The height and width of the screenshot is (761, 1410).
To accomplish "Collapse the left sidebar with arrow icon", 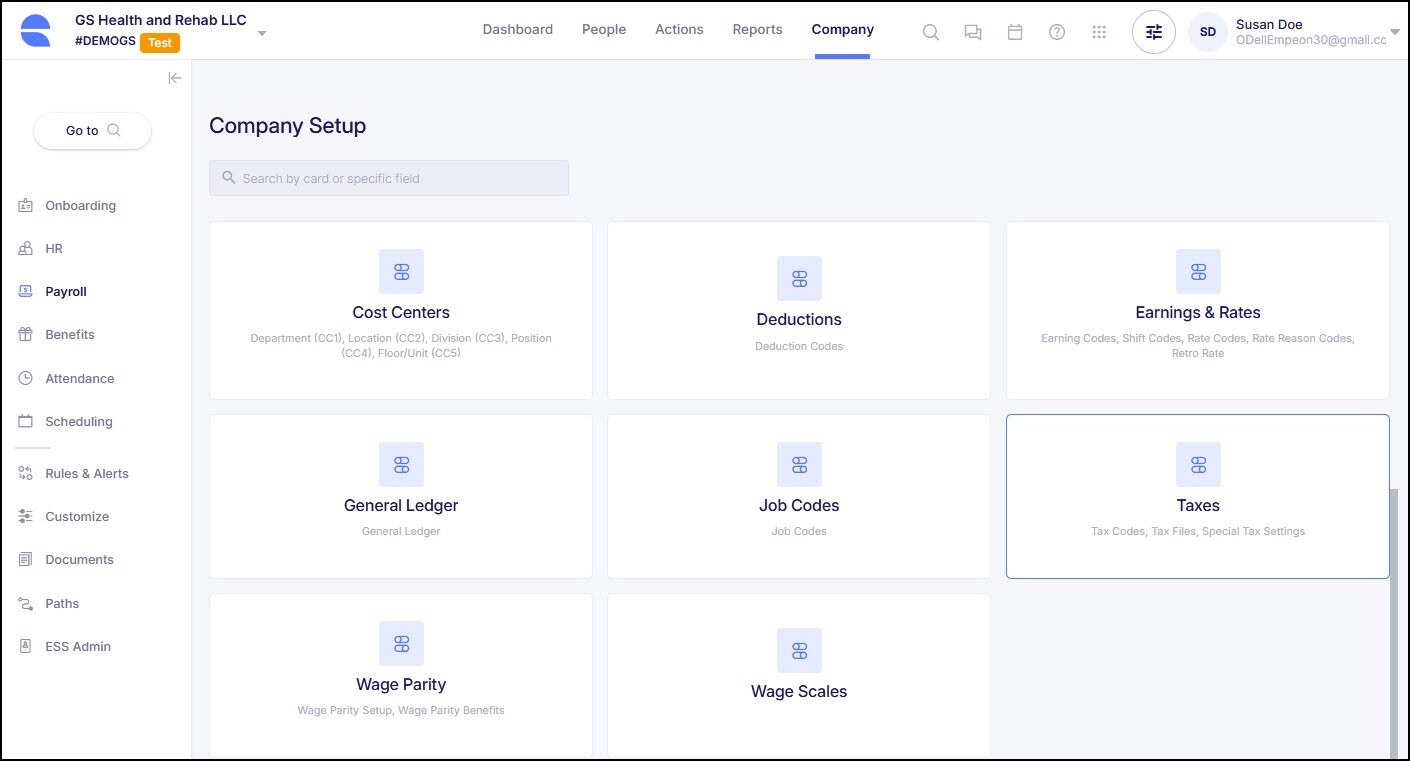I will coord(174,78).
